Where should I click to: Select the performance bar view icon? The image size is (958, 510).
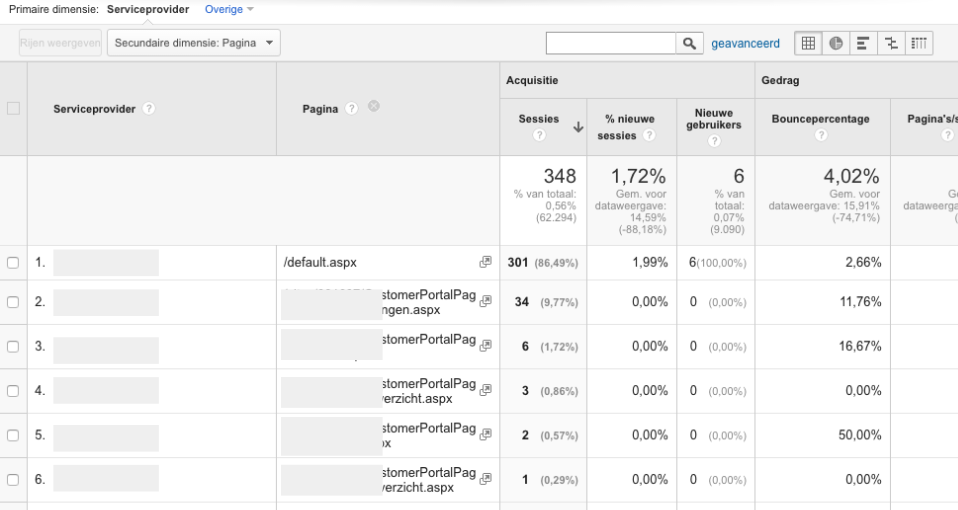point(863,43)
